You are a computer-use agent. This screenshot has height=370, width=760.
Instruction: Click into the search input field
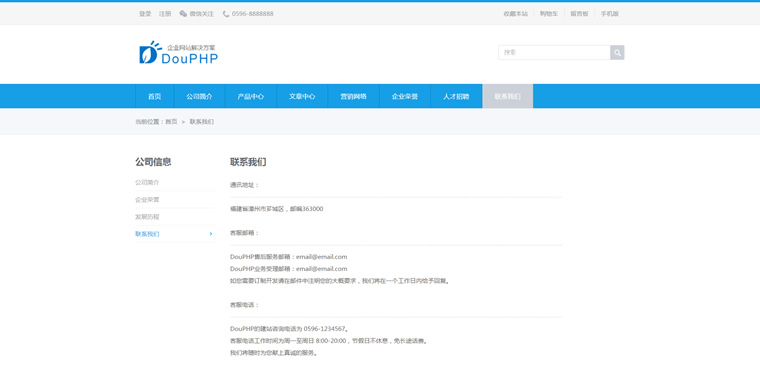(554, 52)
